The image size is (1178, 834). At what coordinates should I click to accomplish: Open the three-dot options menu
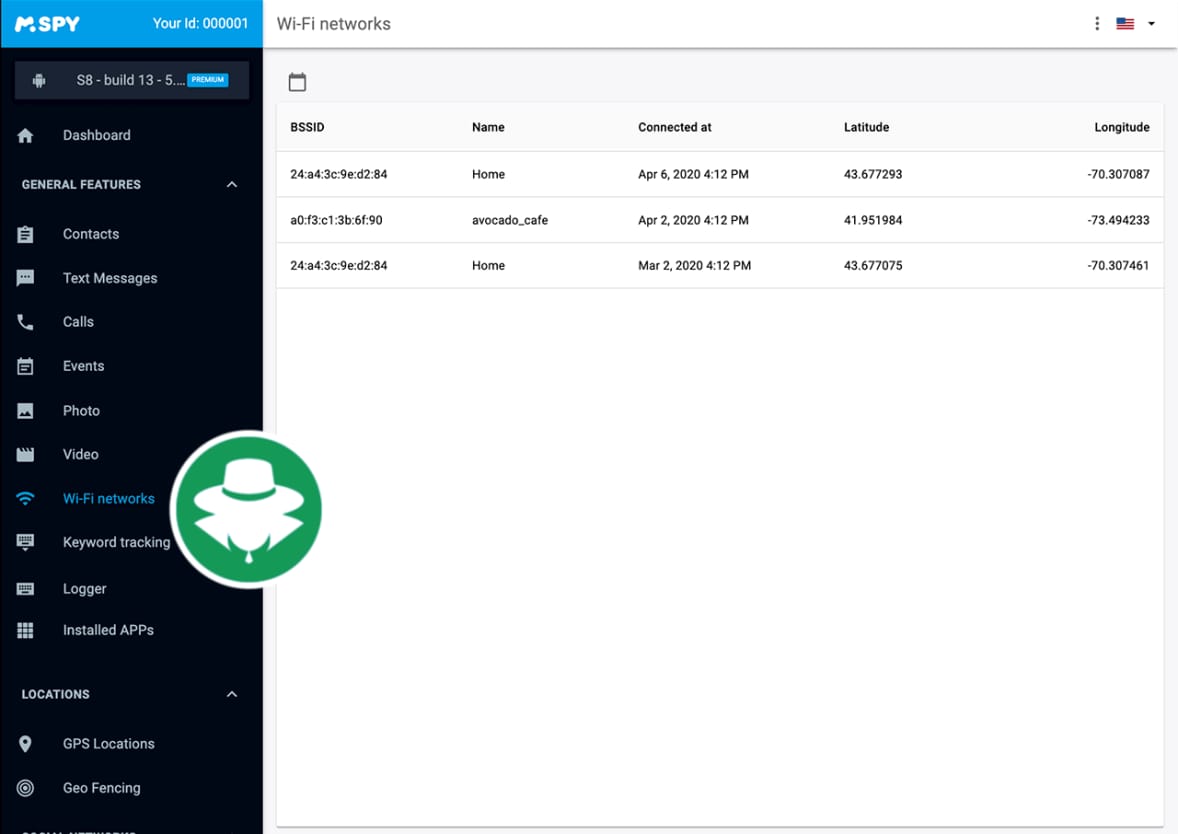coord(1096,22)
